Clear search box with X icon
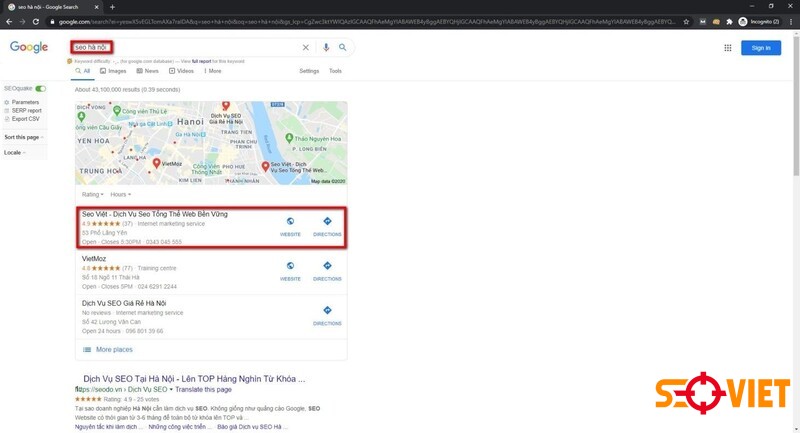The image size is (800, 433). coord(306,47)
